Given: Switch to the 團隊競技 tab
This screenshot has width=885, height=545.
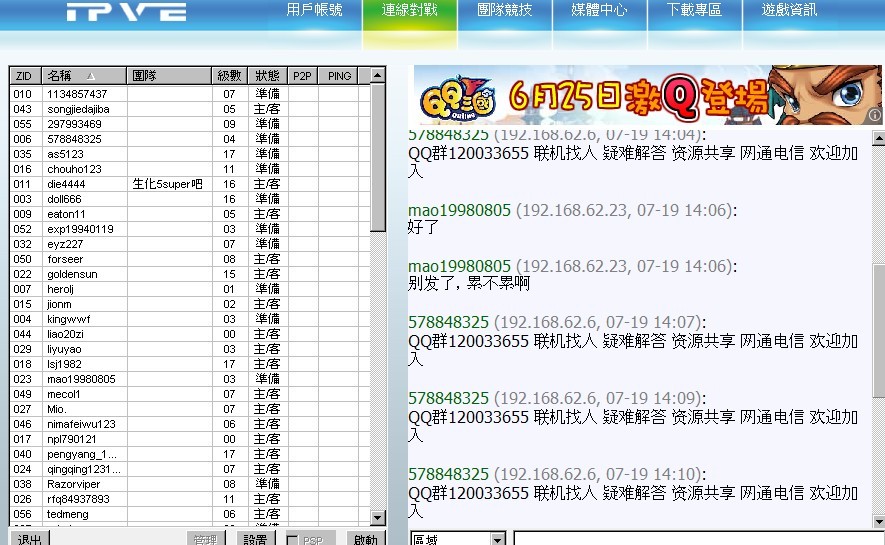Looking at the screenshot, I should tap(505, 11).
